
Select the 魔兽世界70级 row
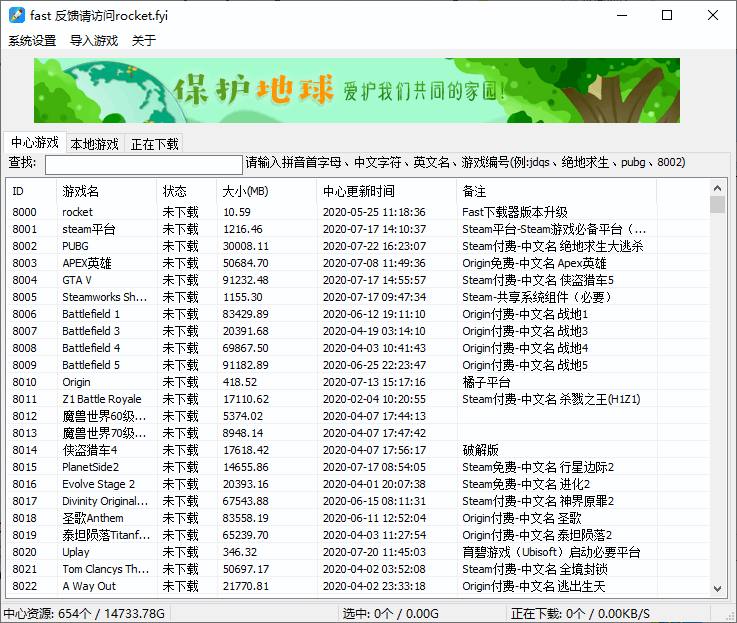click(x=357, y=433)
